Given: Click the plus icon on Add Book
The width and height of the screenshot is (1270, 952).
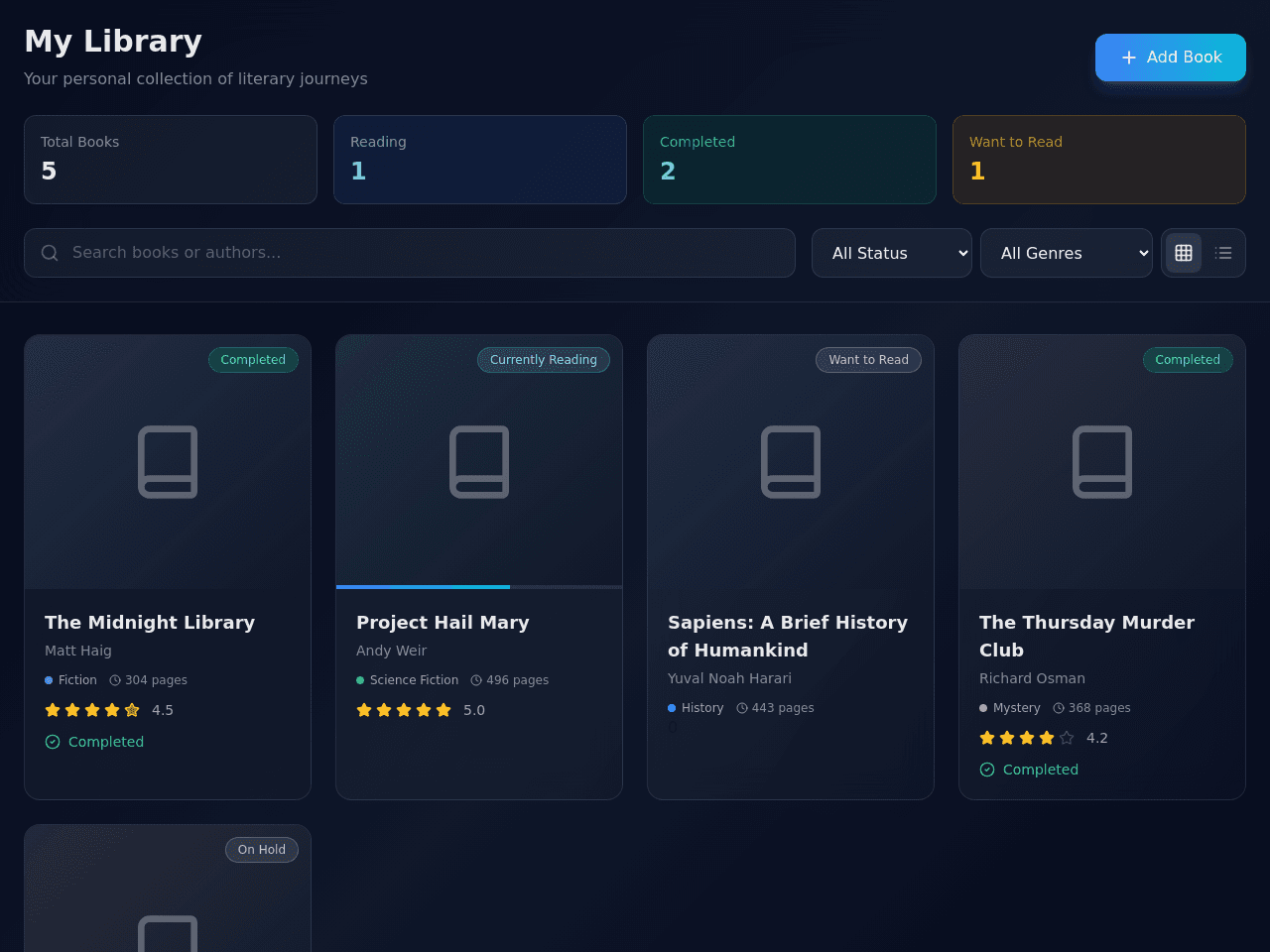Looking at the screenshot, I should point(1129,58).
